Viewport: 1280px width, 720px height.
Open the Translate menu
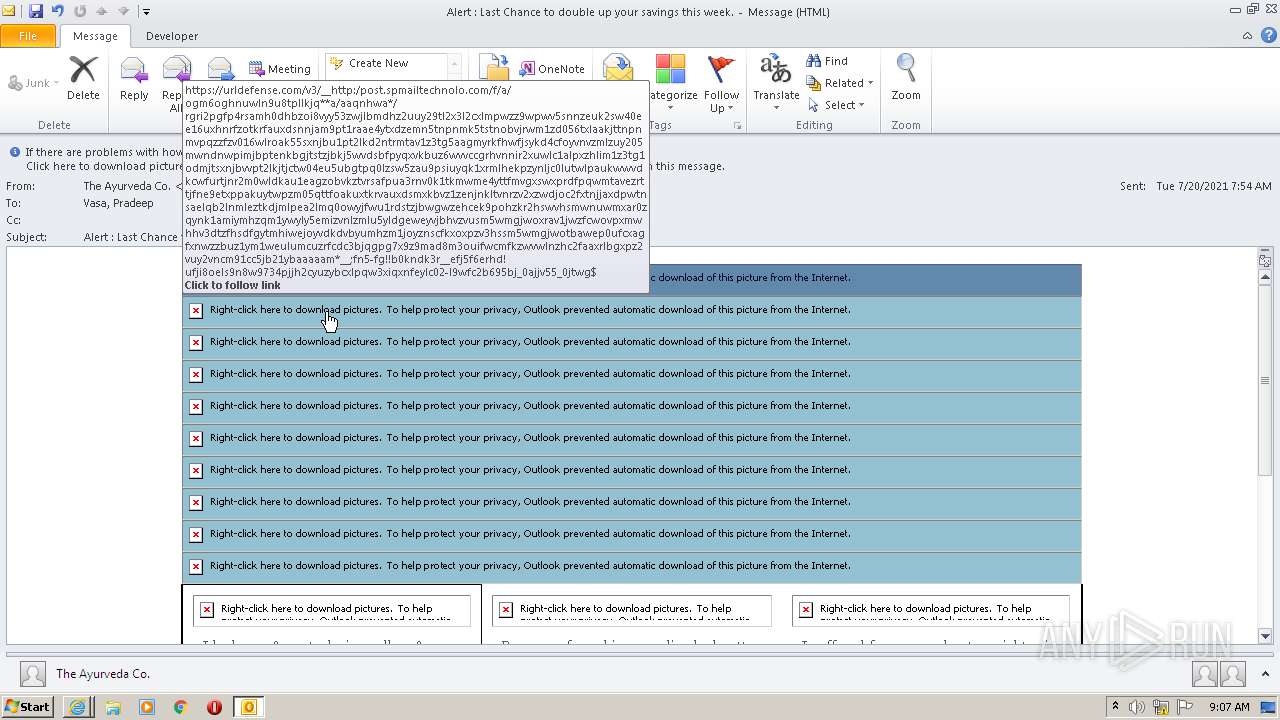776,83
